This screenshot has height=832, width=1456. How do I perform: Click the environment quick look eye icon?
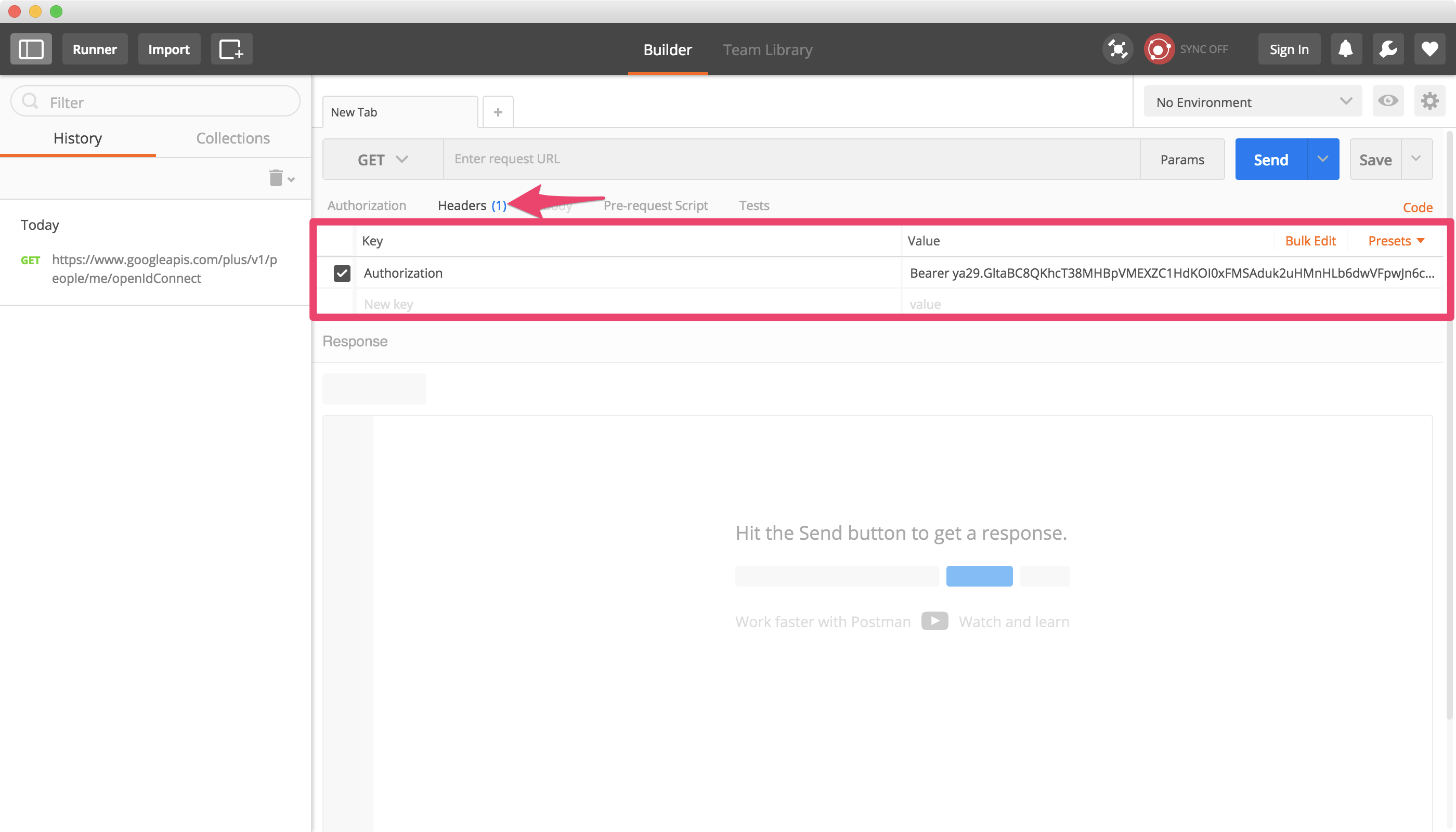pyautogui.click(x=1388, y=101)
